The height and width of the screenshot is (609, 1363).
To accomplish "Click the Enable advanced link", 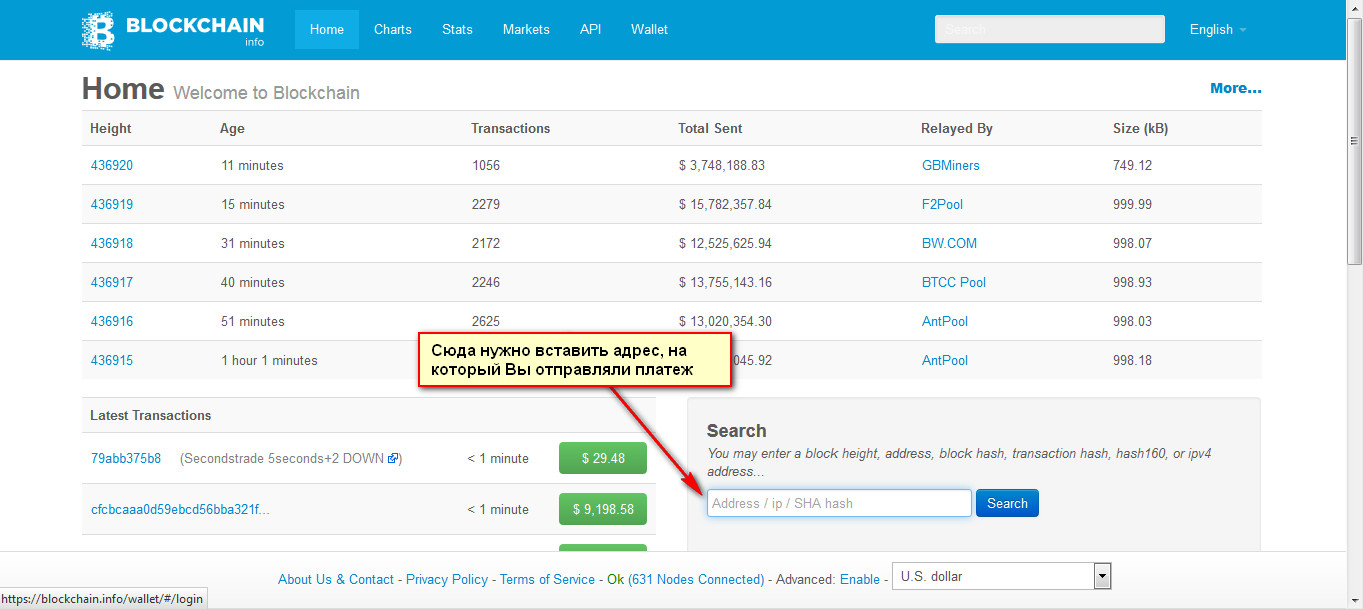I will point(859,579).
